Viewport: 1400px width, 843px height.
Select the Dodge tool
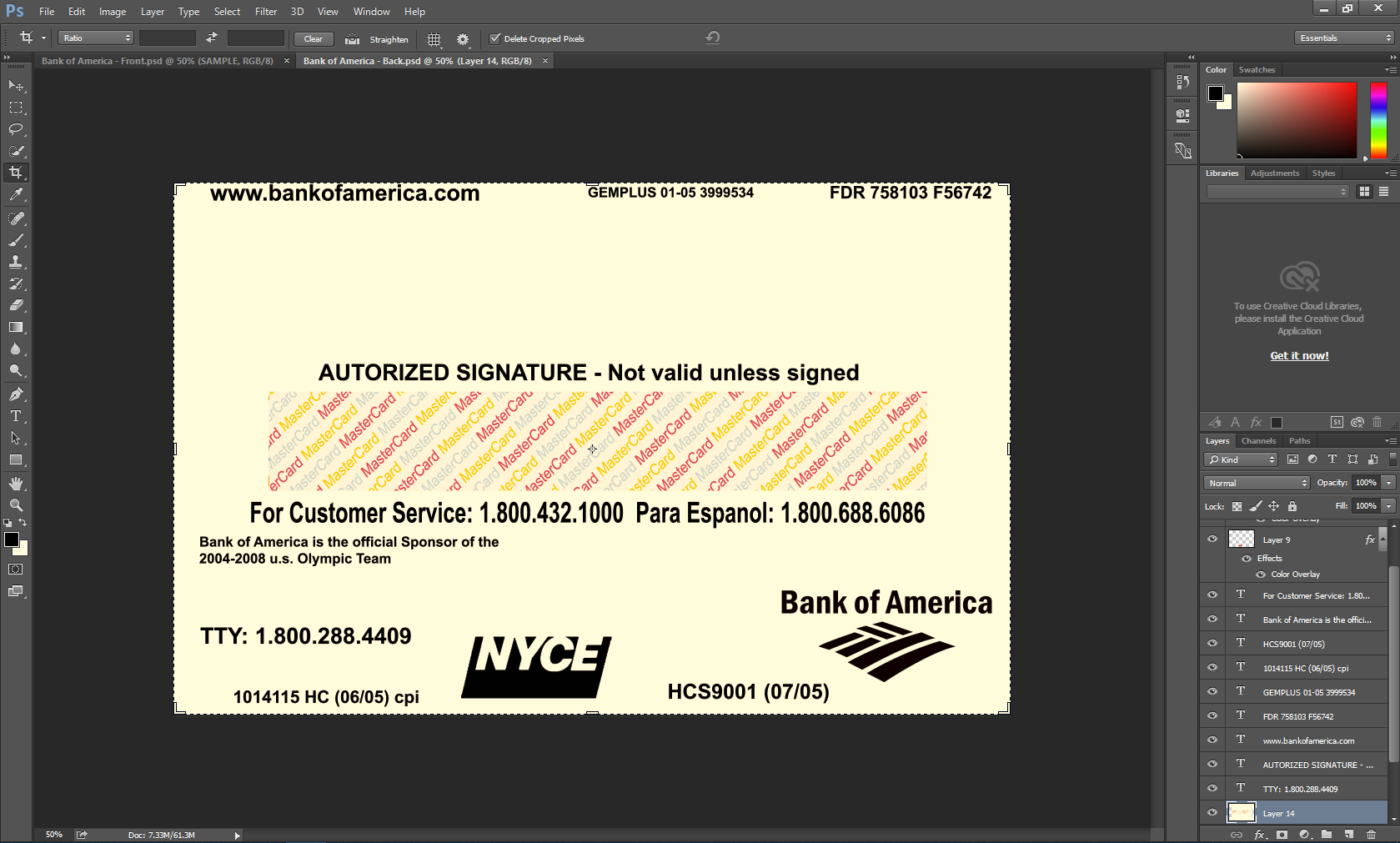pos(16,370)
